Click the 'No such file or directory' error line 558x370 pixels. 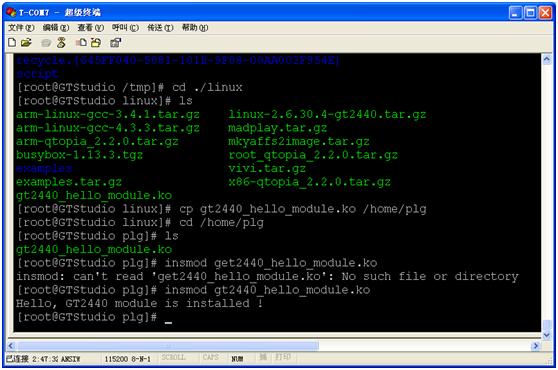click(267, 277)
